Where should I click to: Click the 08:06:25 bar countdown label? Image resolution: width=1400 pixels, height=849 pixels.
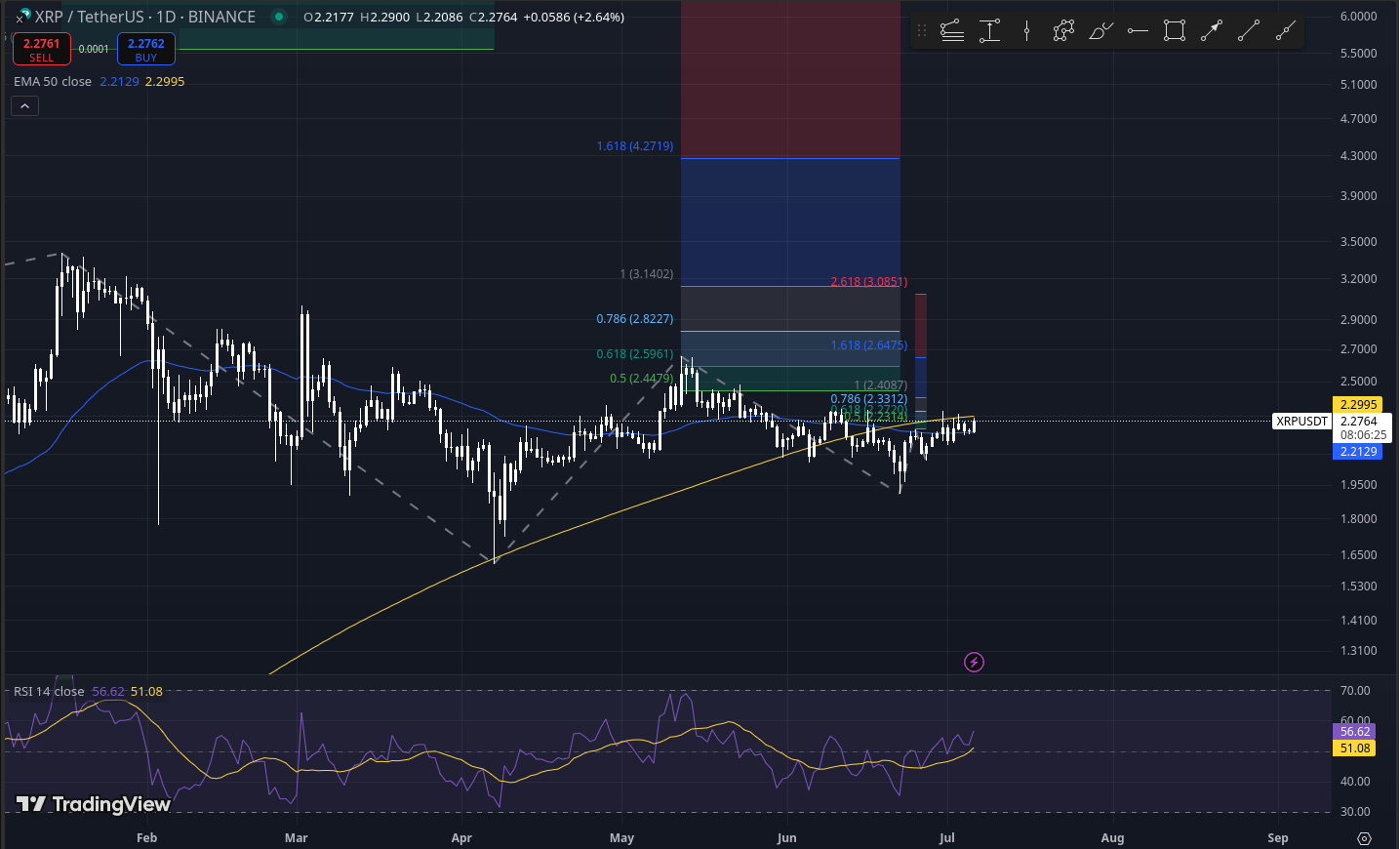1363,435
